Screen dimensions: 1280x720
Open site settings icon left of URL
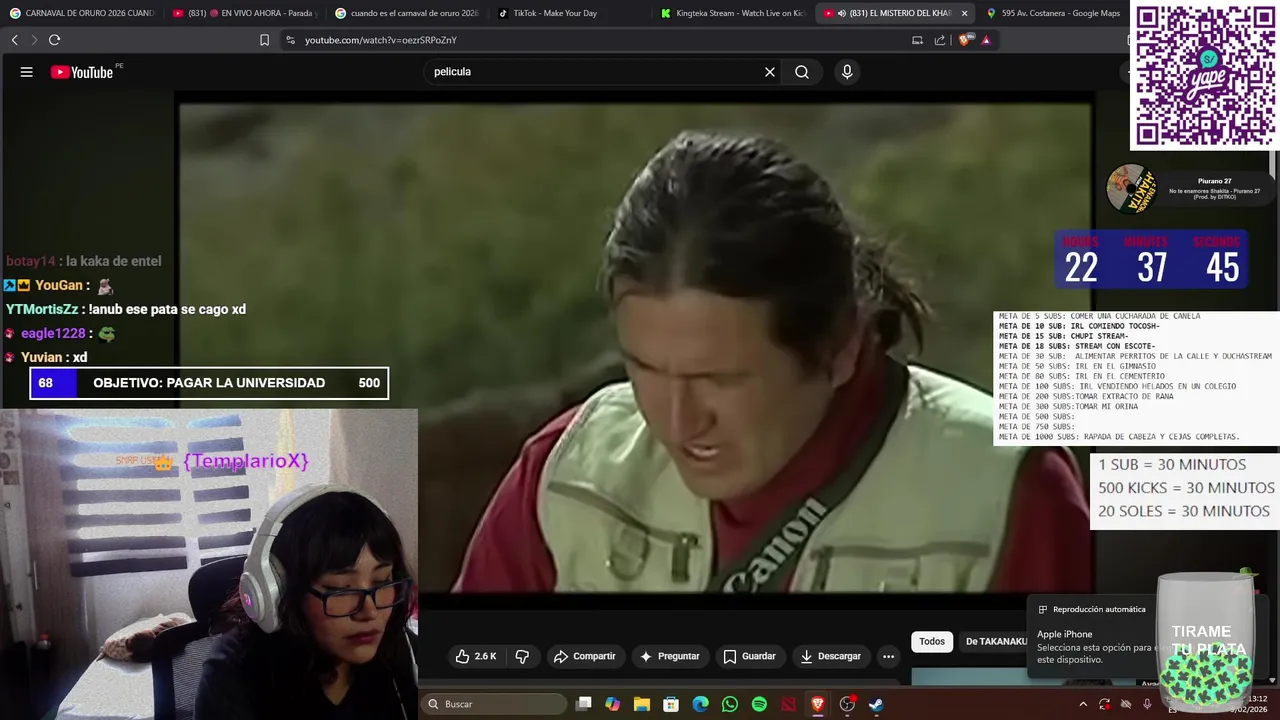pos(290,40)
